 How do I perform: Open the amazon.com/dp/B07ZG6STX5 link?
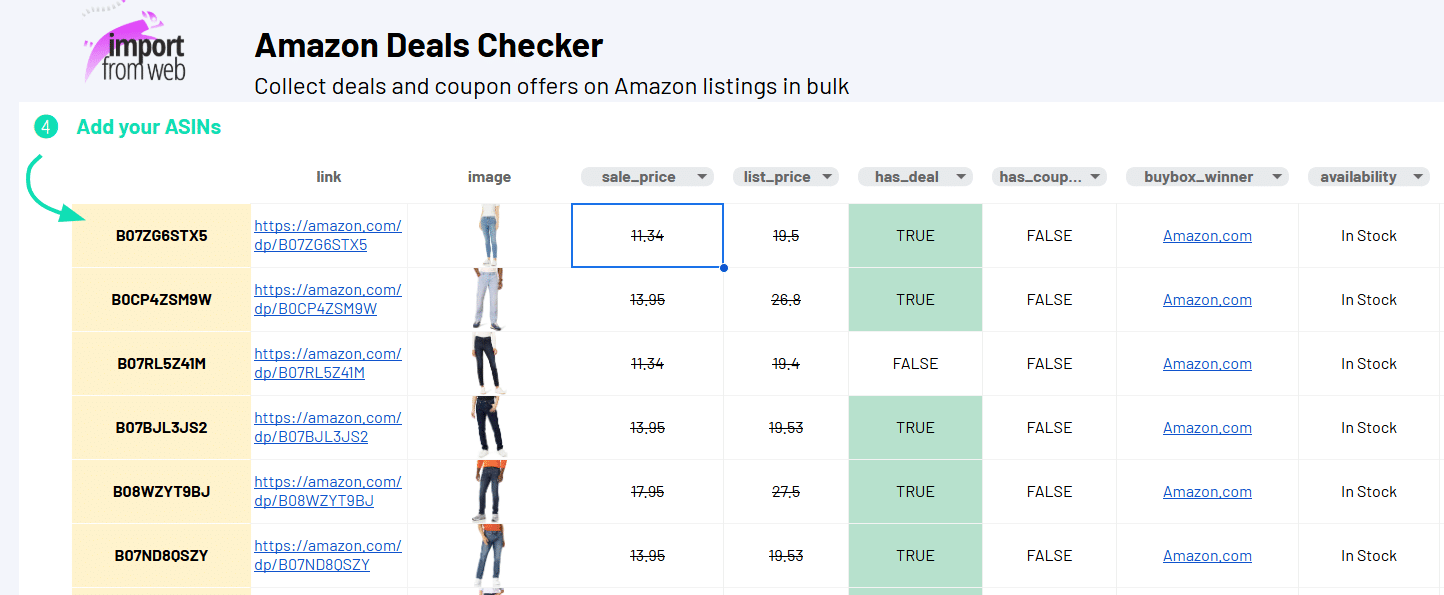[x=327, y=235]
